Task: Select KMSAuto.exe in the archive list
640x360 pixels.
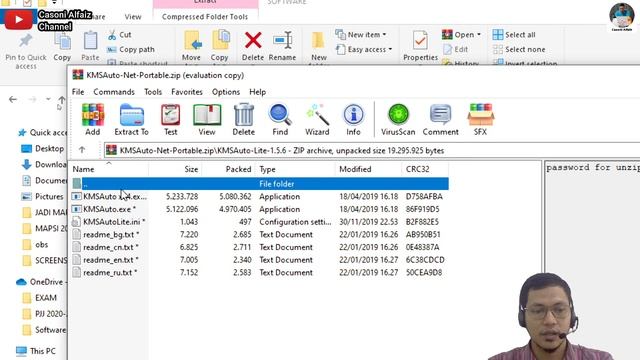Action: click(260, 209)
